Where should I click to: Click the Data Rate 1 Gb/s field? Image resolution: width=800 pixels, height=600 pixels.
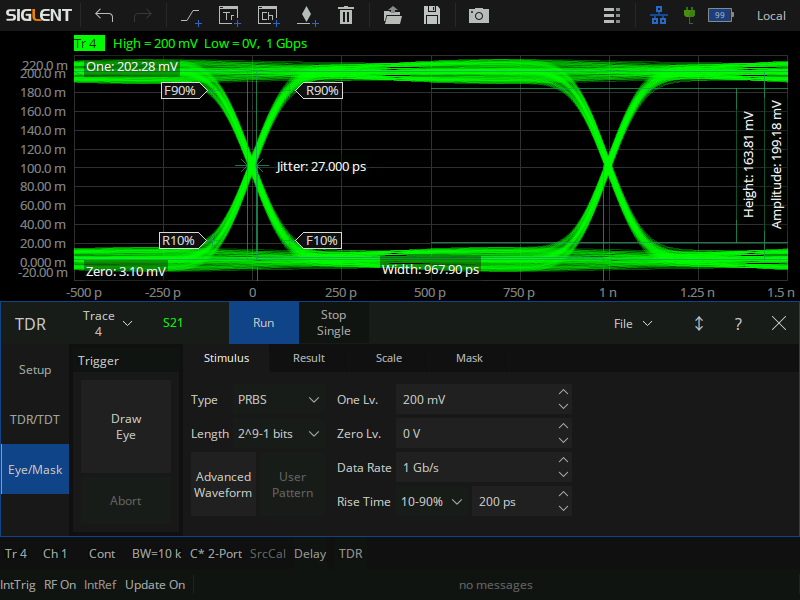click(x=475, y=468)
